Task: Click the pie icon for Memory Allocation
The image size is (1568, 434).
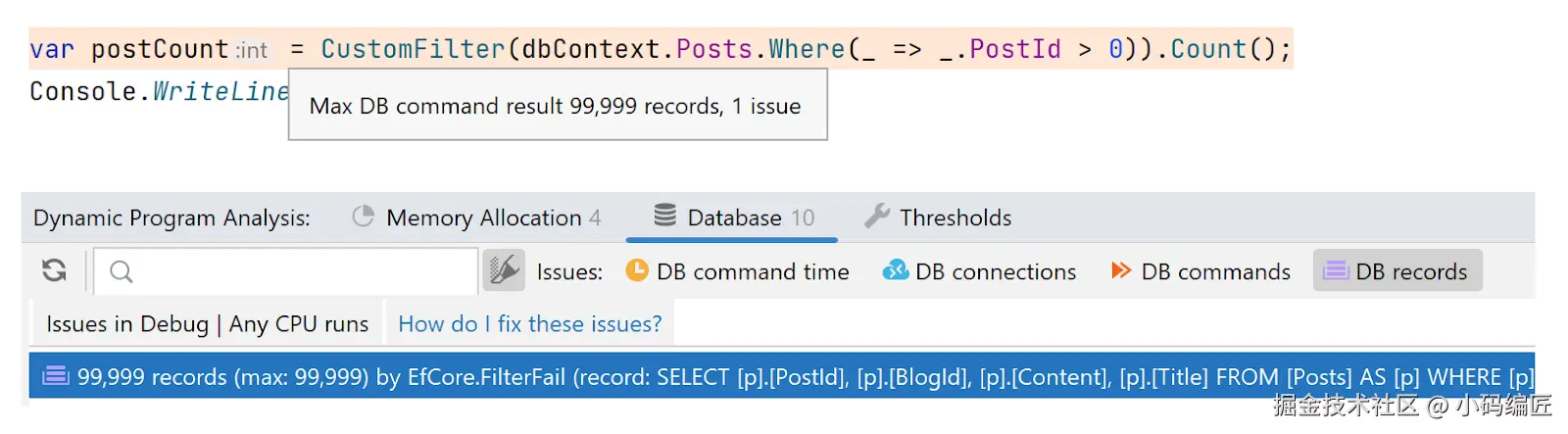Action: [x=364, y=217]
